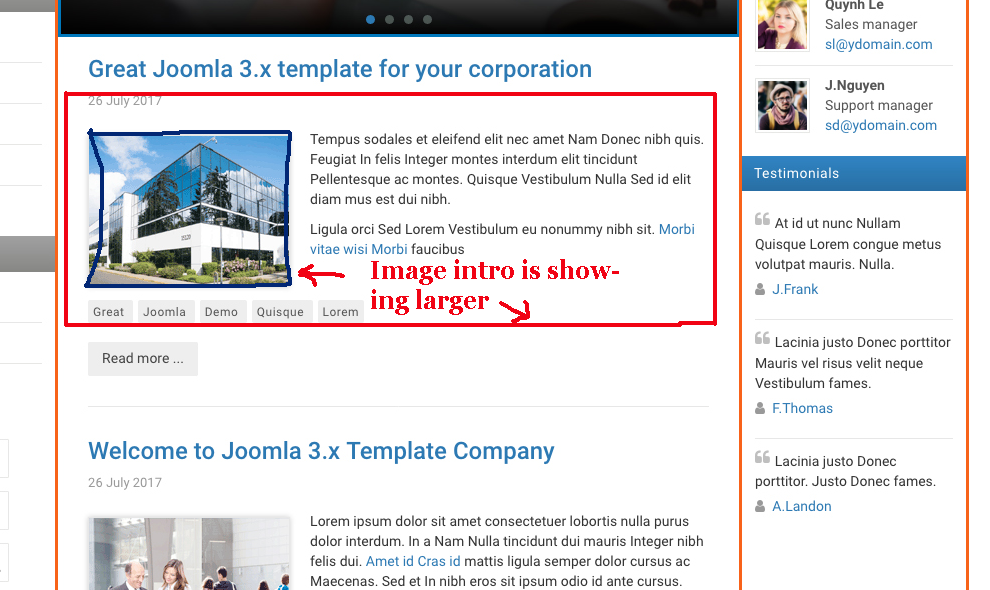This screenshot has width=990, height=590.
Task: Click the 26 July 2017 date under Welcome article
Action: [125, 483]
